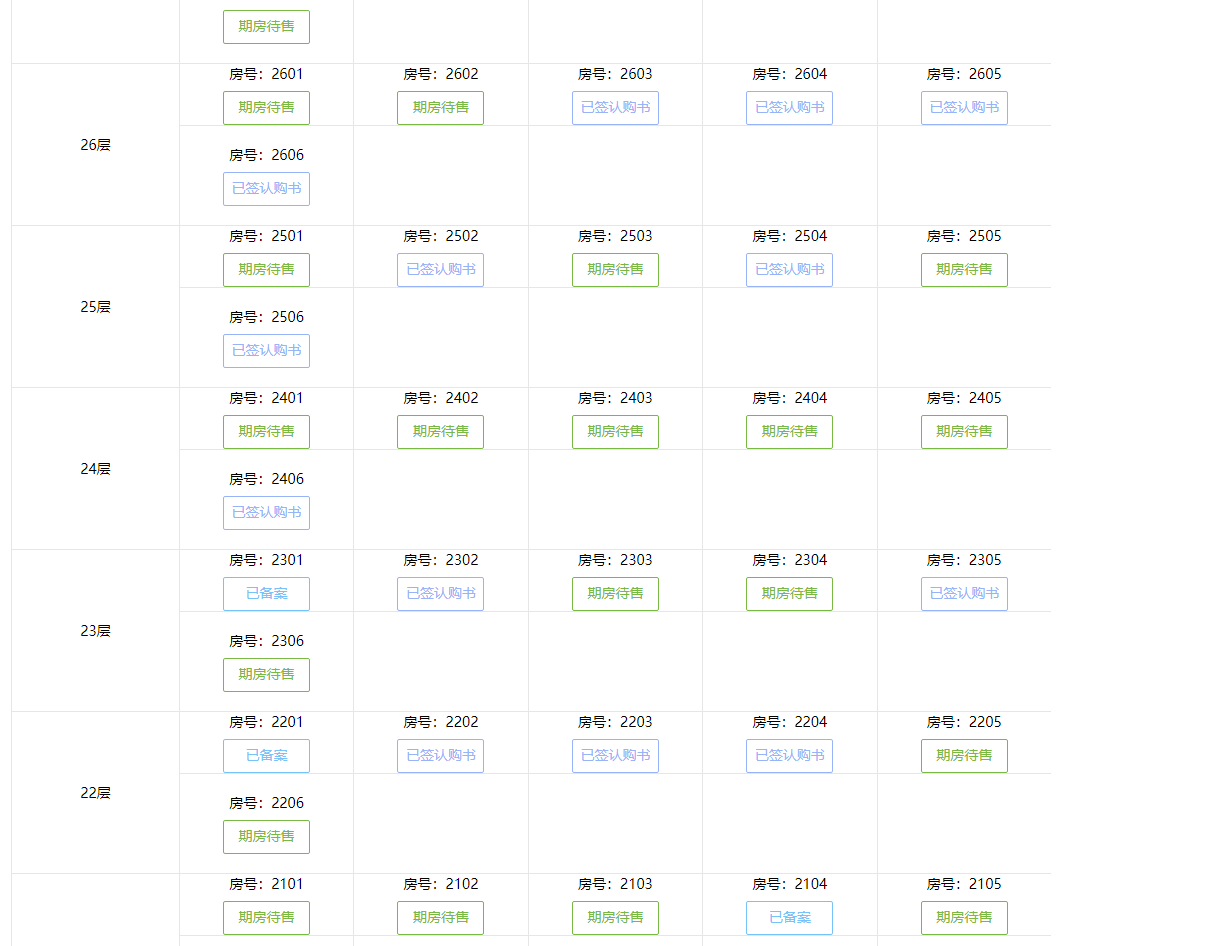Open the 已签认购书 status of room 2605
Screen dimensions: 1230x946
click(x=964, y=108)
